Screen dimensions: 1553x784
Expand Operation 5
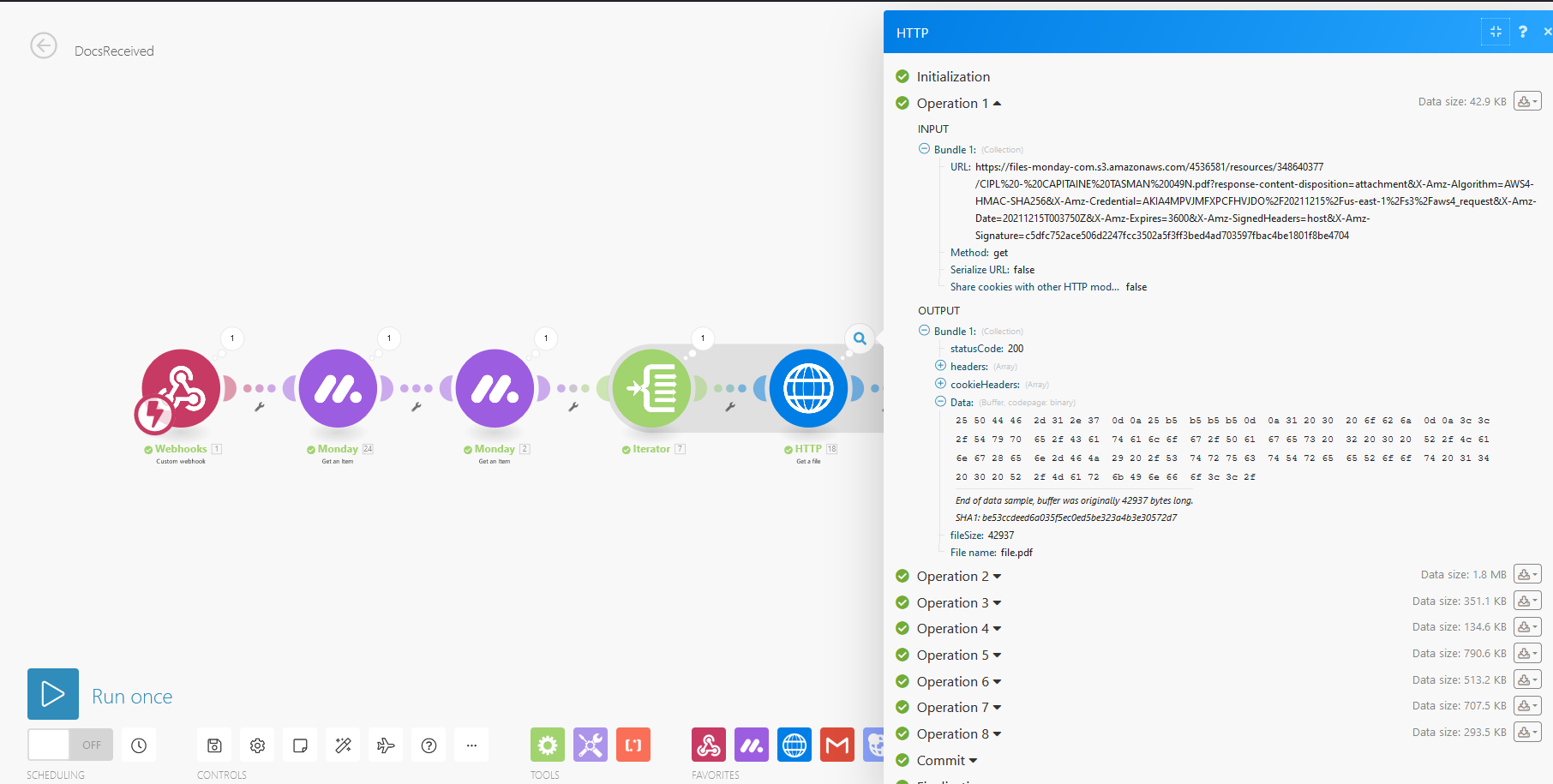[x=959, y=655]
